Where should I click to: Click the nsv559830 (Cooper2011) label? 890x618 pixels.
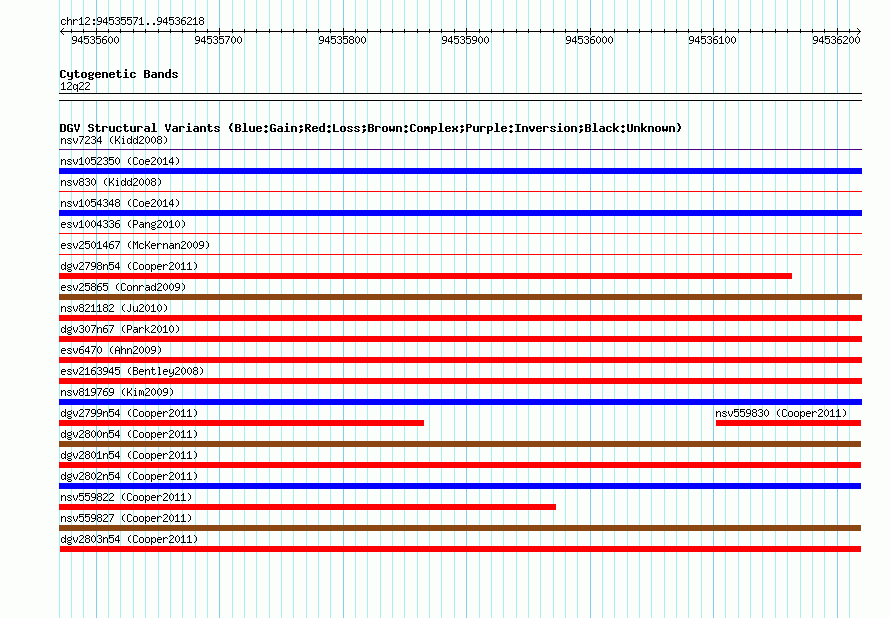click(x=781, y=413)
